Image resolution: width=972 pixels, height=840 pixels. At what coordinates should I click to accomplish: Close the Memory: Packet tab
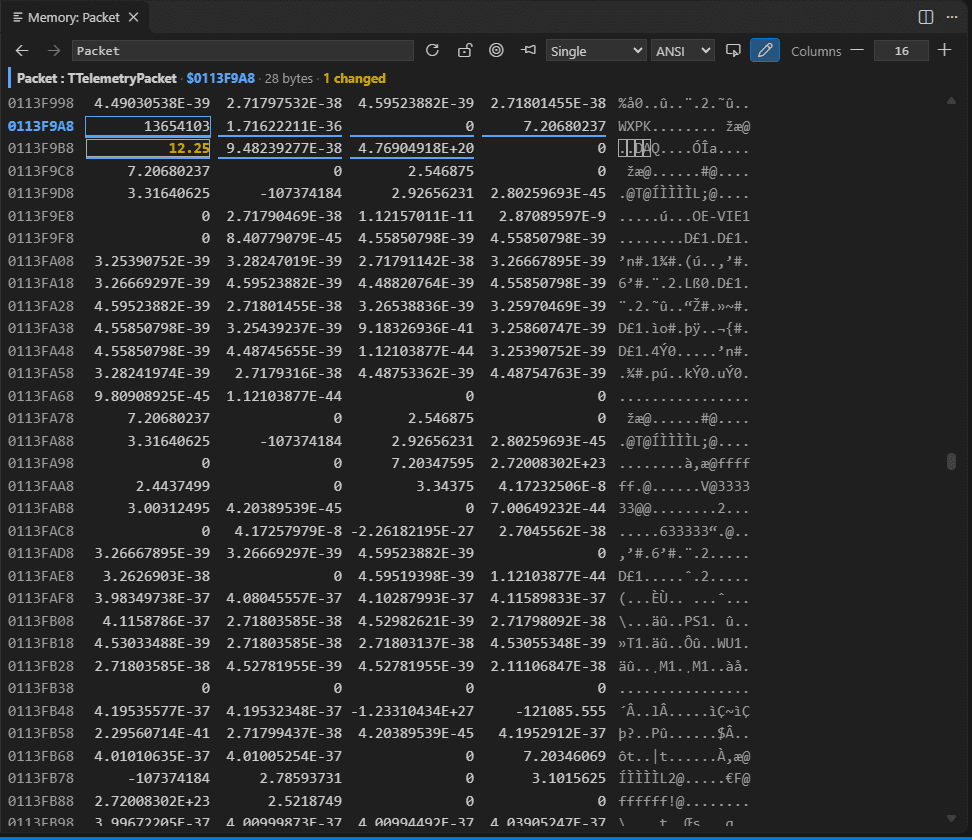133,17
